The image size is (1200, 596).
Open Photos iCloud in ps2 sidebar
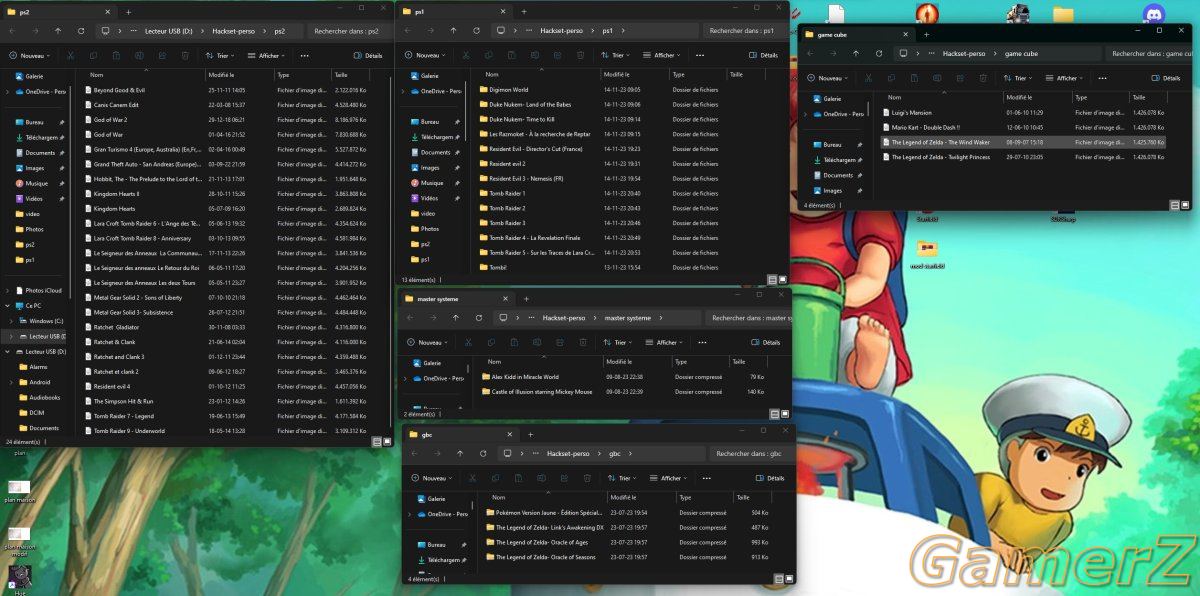click(x=38, y=290)
